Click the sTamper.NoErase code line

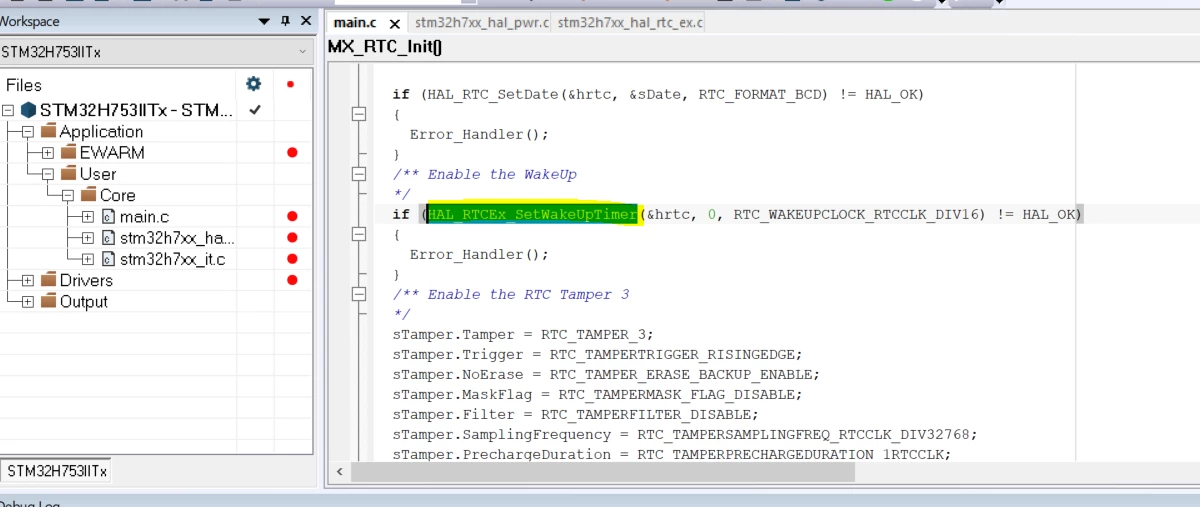(606, 374)
